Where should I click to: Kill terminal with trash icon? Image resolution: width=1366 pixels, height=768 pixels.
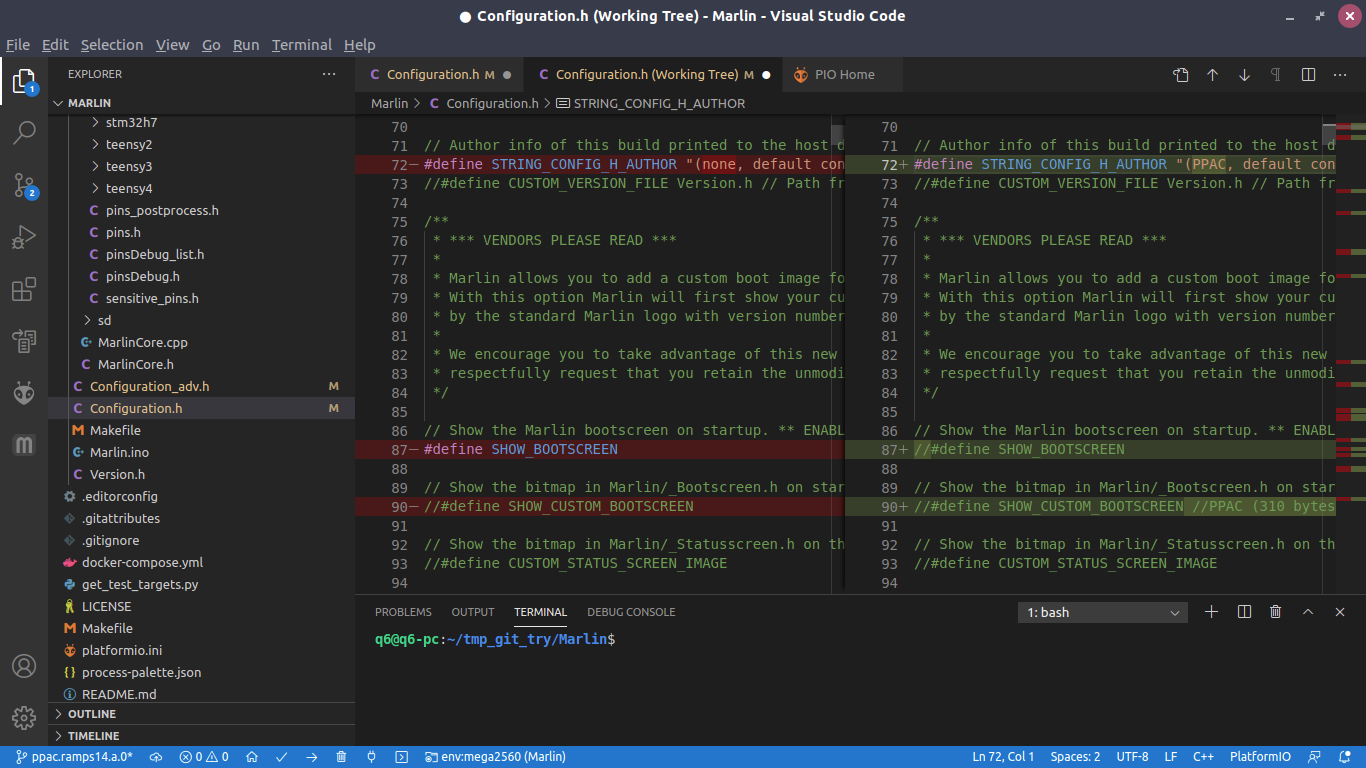pos(1276,612)
